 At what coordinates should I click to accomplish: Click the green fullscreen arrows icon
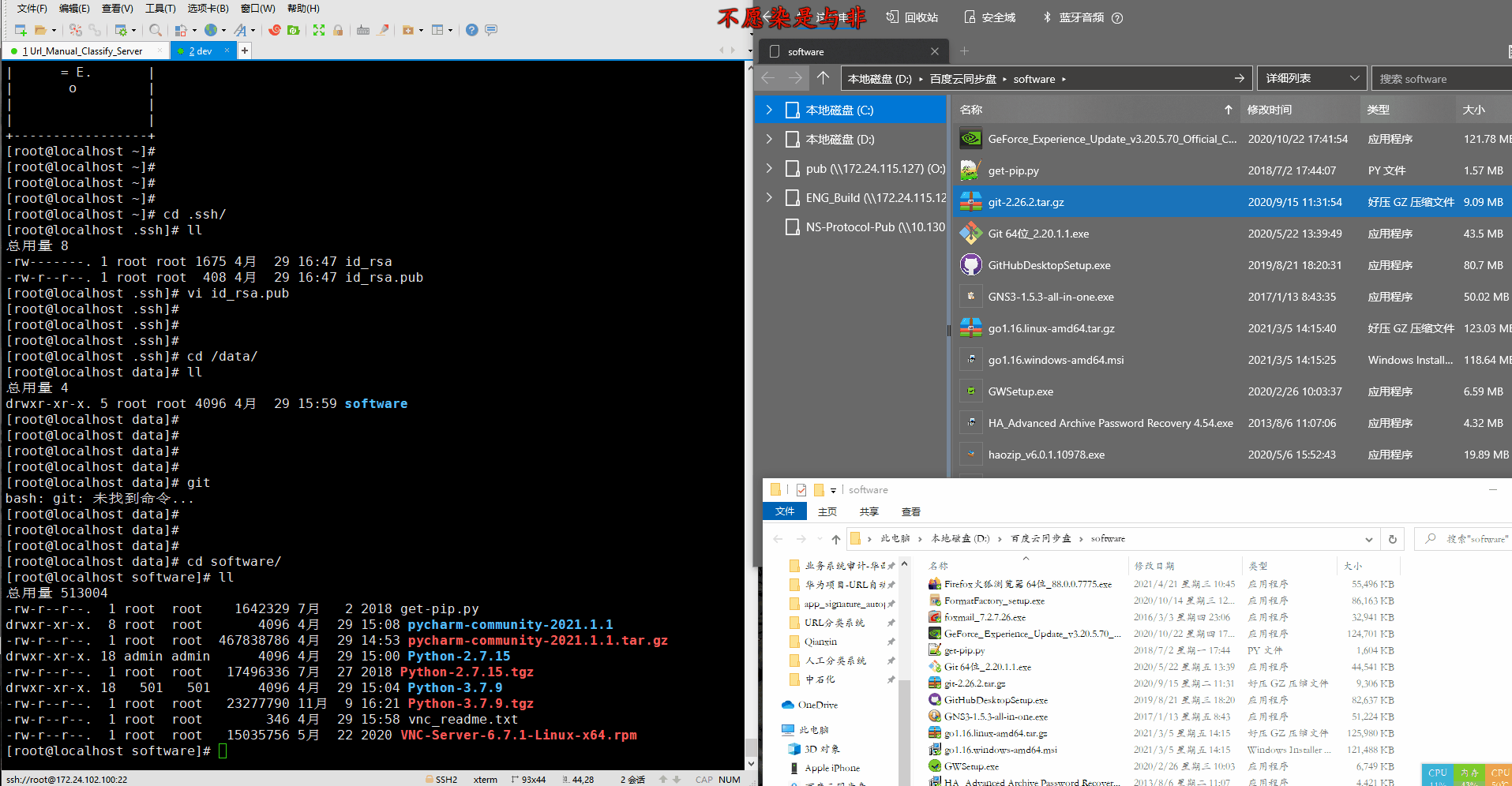point(319,30)
